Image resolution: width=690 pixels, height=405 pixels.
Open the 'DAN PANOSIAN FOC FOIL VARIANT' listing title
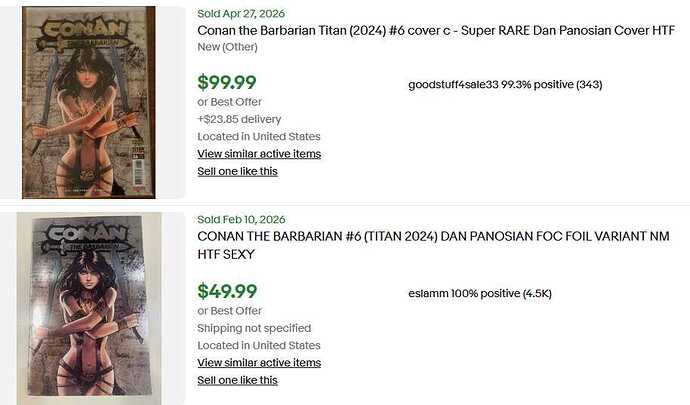pyautogui.click(x=433, y=245)
